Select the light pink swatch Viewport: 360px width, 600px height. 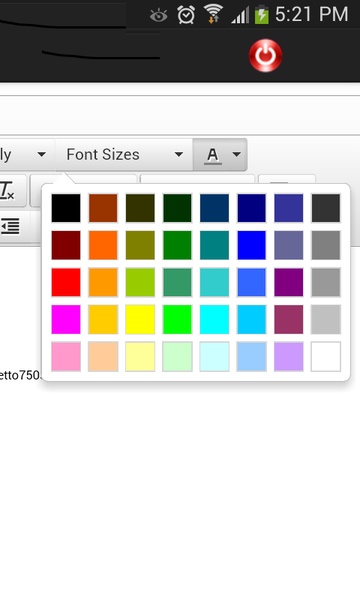point(66,356)
